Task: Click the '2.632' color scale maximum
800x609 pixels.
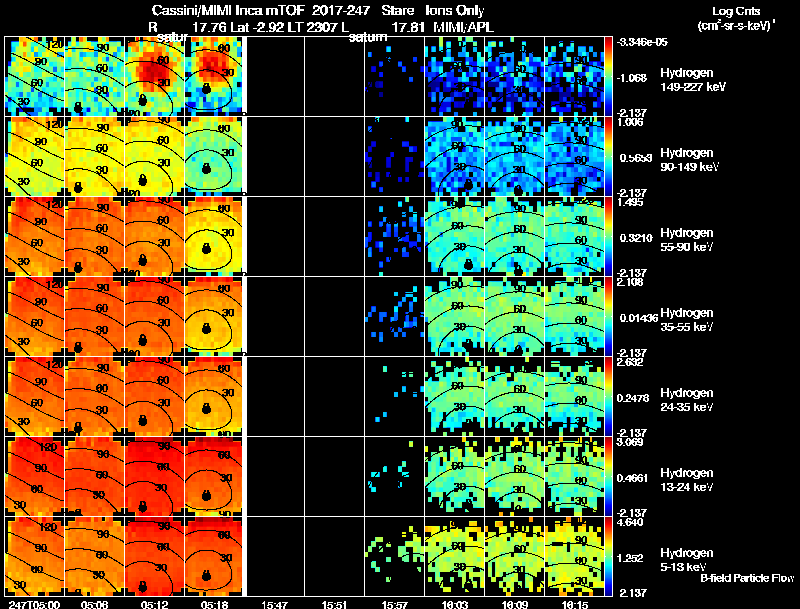Action: tap(630, 362)
